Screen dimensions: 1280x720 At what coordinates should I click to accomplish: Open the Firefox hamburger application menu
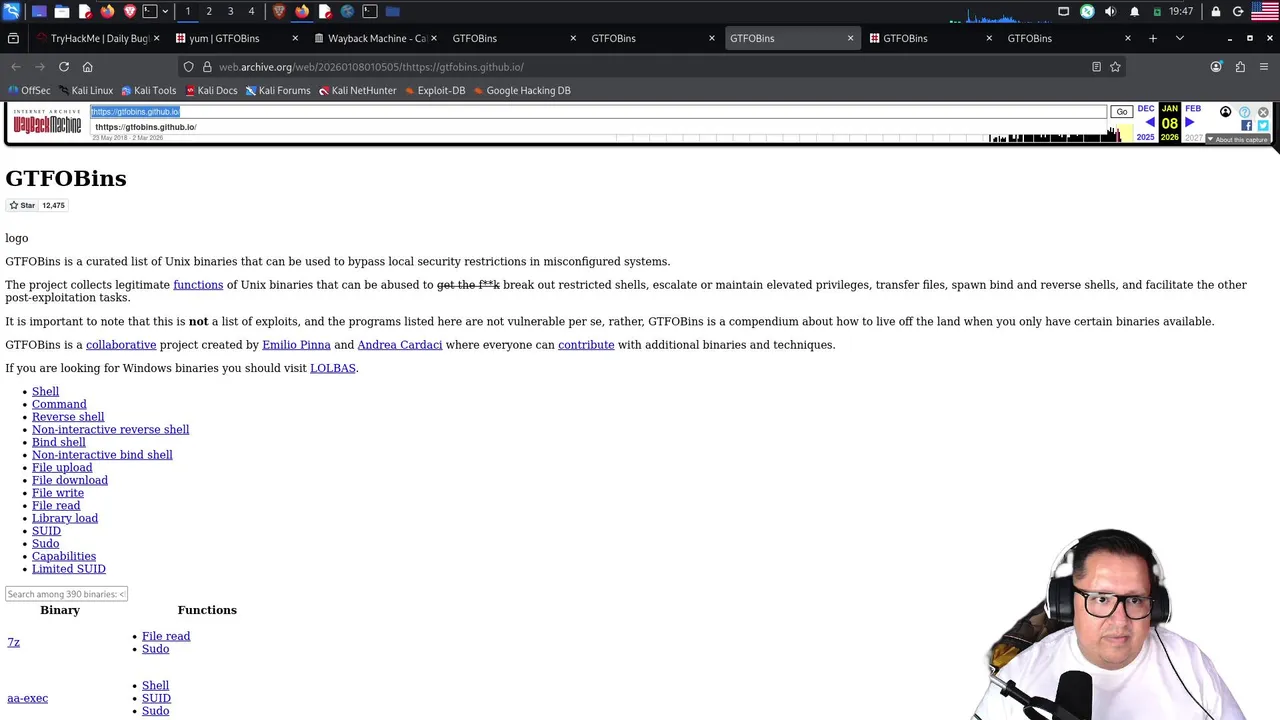pos(1264,67)
